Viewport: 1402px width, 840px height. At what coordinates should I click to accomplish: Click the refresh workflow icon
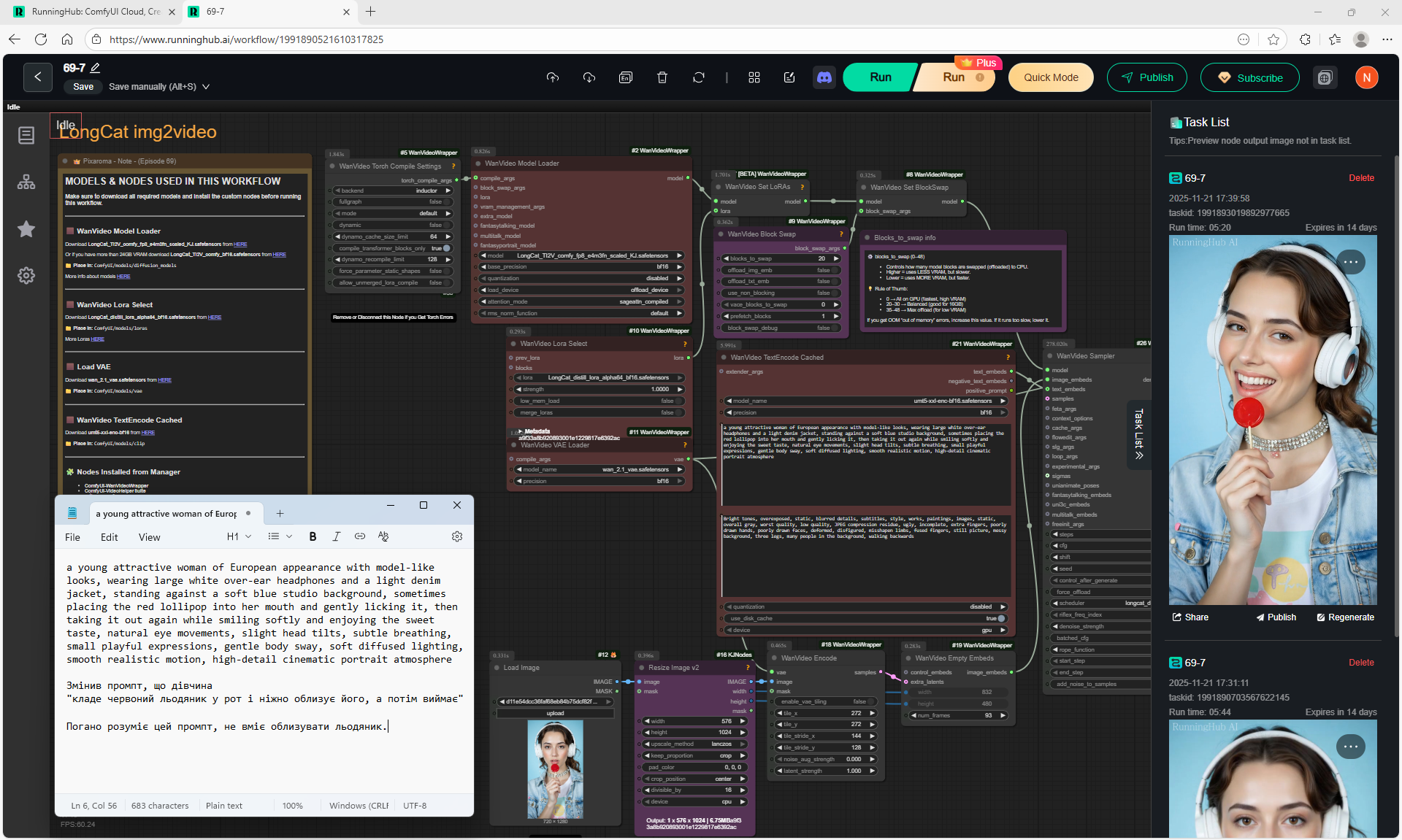pos(699,77)
